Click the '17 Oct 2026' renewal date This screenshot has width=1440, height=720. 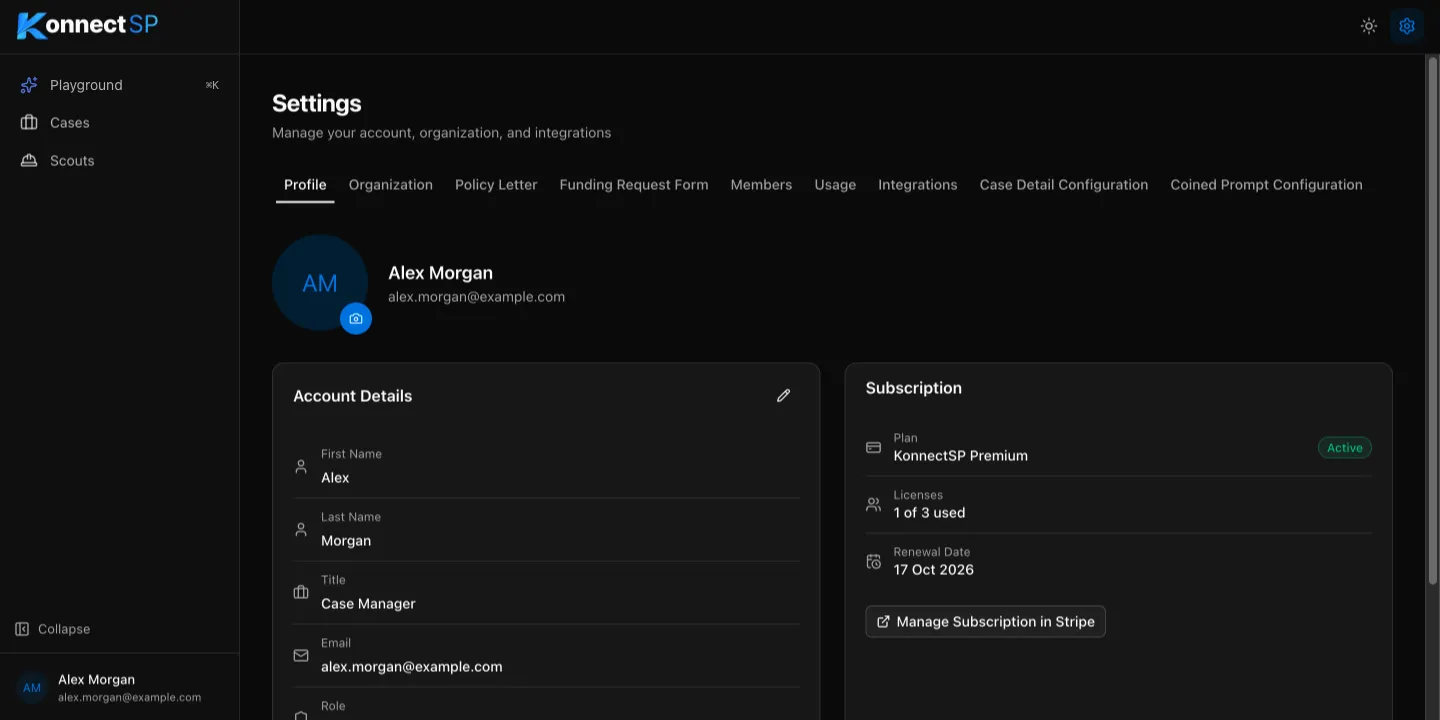pyautogui.click(x=934, y=570)
